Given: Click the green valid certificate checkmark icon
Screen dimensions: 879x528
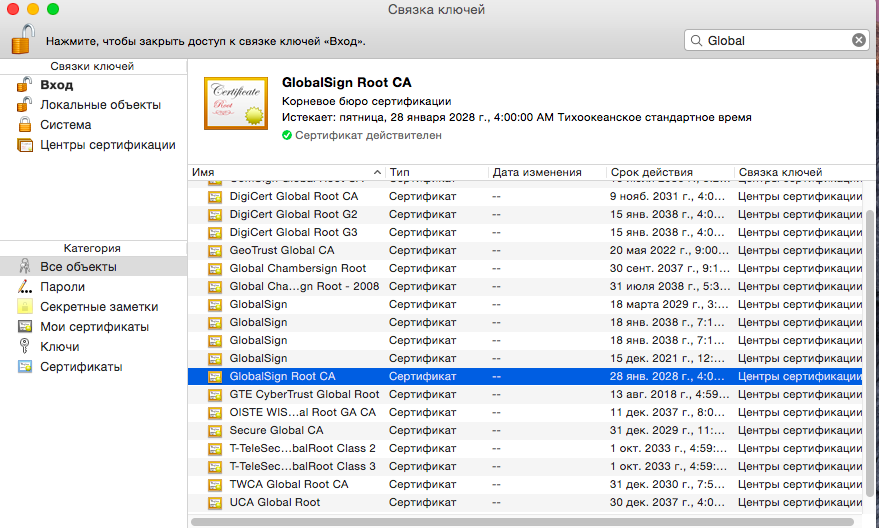Looking at the screenshot, I should coord(287,135).
